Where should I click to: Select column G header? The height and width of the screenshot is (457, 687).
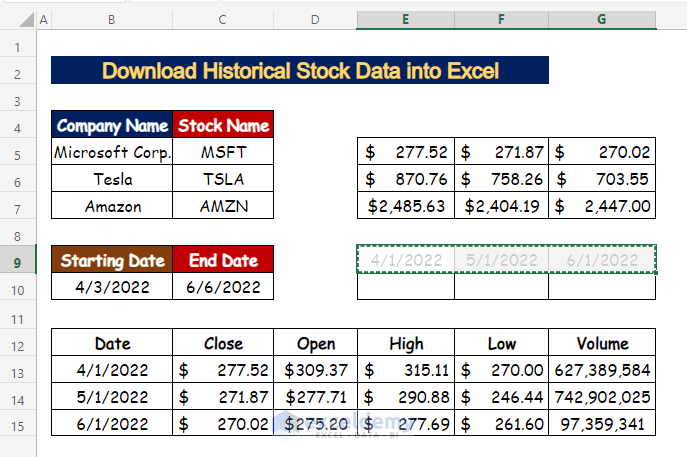point(602,20)
